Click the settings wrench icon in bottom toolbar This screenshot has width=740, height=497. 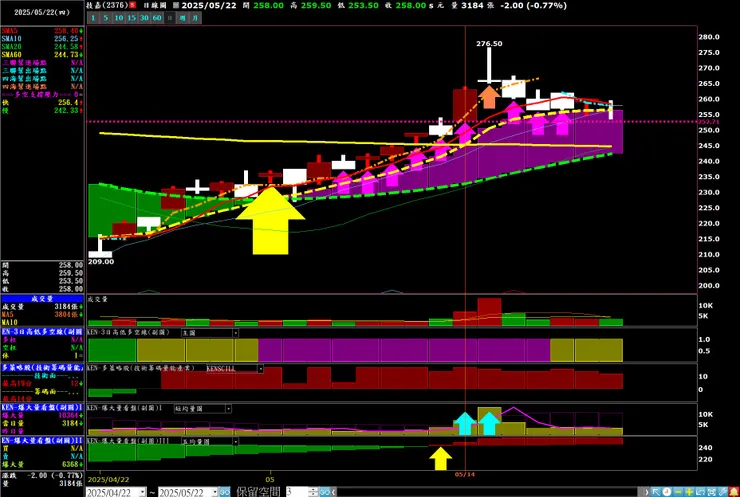[722, 492]
